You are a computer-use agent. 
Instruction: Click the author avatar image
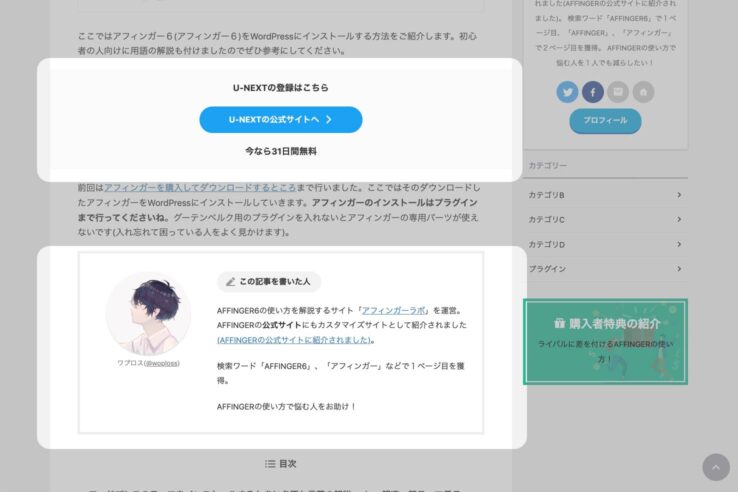[x=149, y=314]
